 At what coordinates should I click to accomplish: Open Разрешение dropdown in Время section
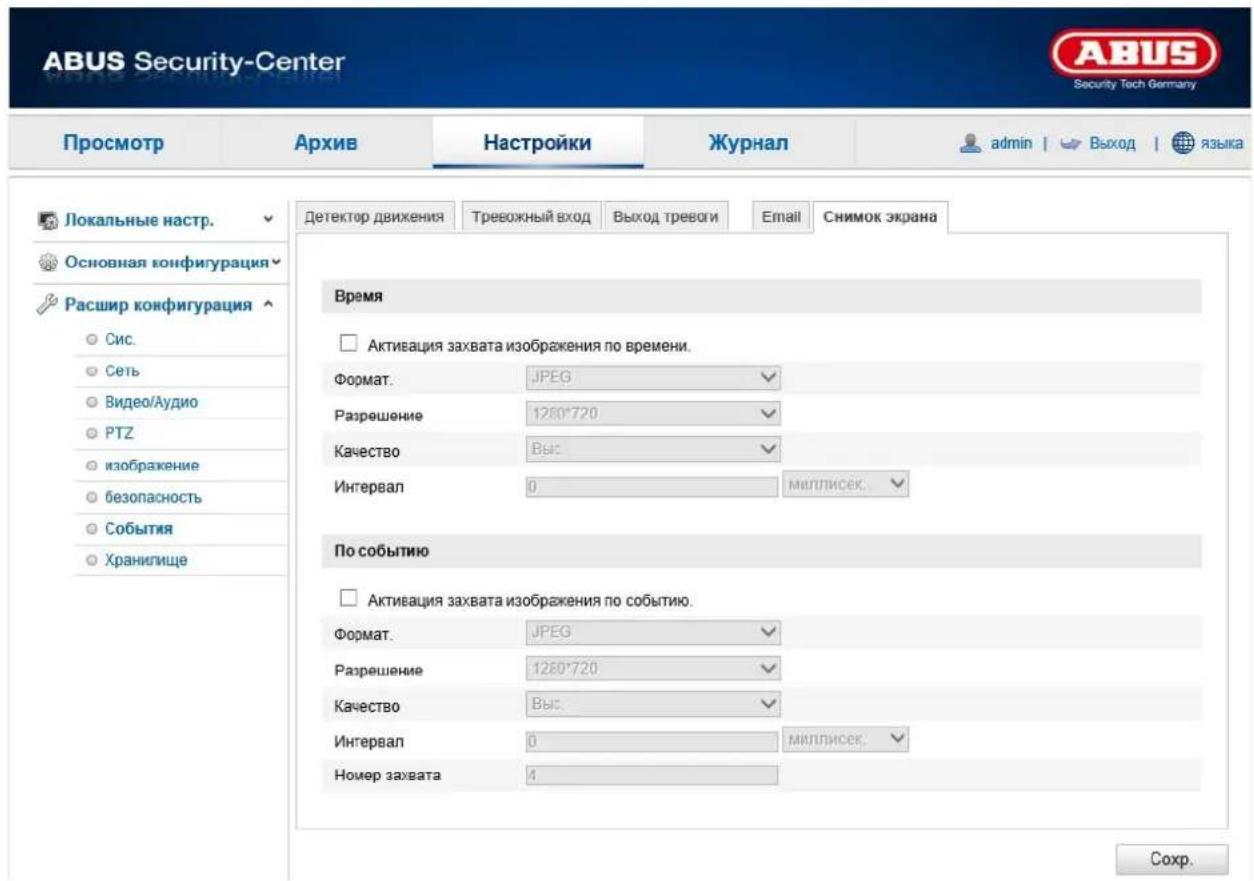pyautogui.click(x=651, y=414)
